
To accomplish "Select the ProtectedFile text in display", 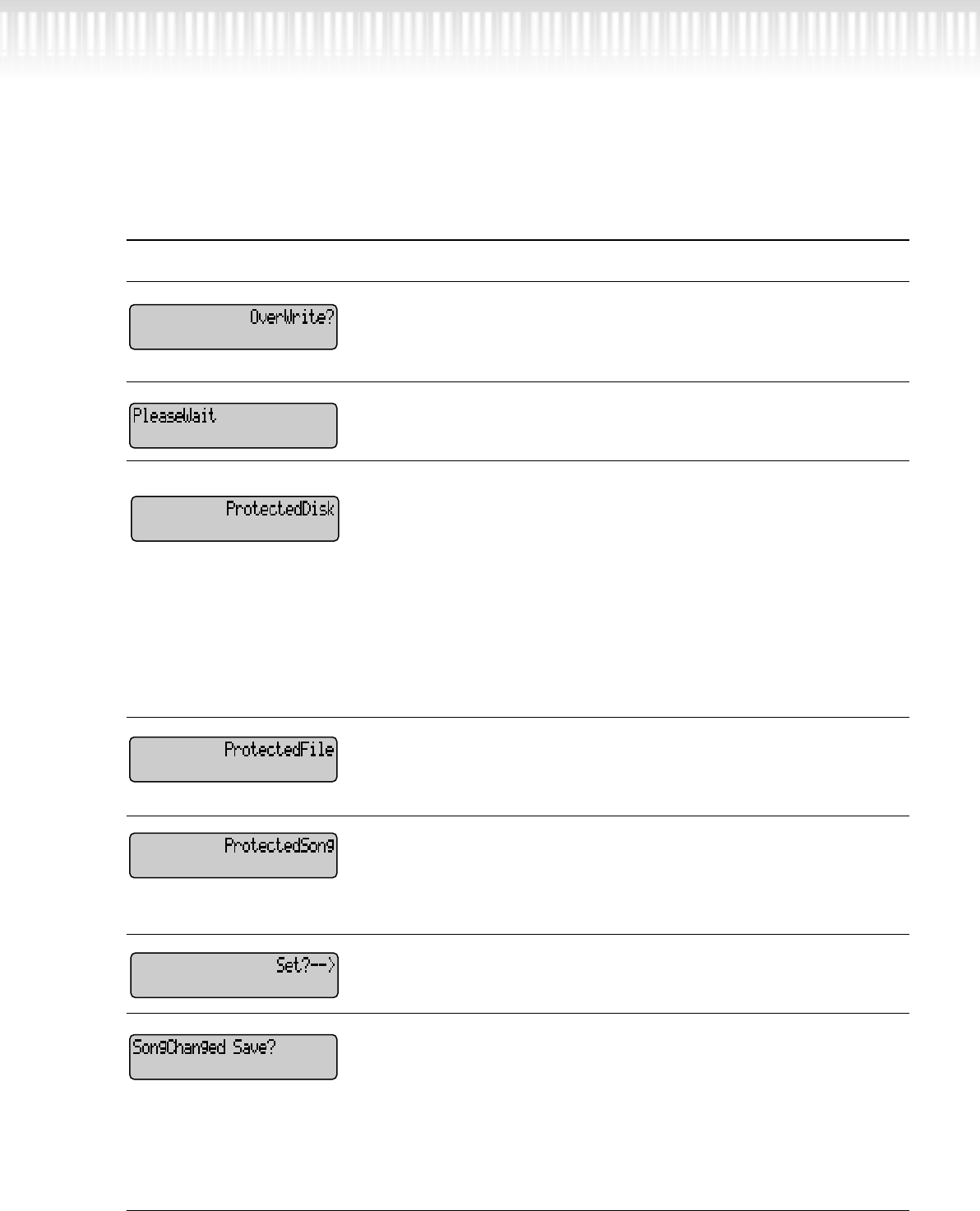I will click(x=279, y=750).
